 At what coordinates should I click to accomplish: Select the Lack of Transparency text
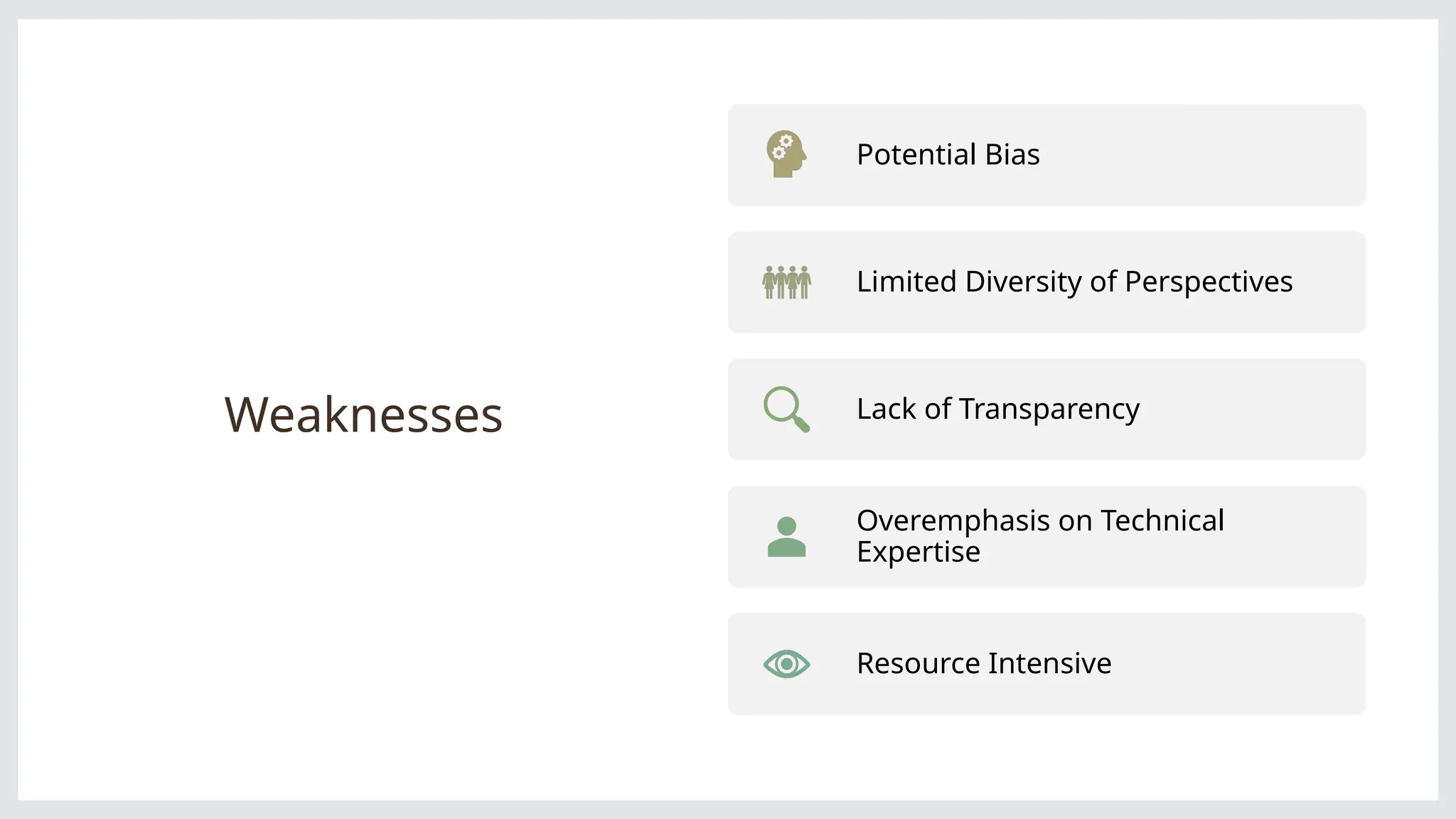(997, 409)
